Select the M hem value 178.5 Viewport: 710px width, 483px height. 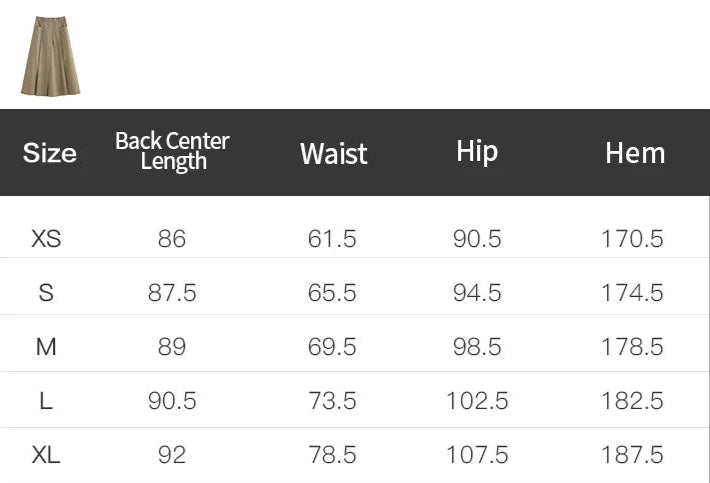pyautogui.click(x=632, y=347)
